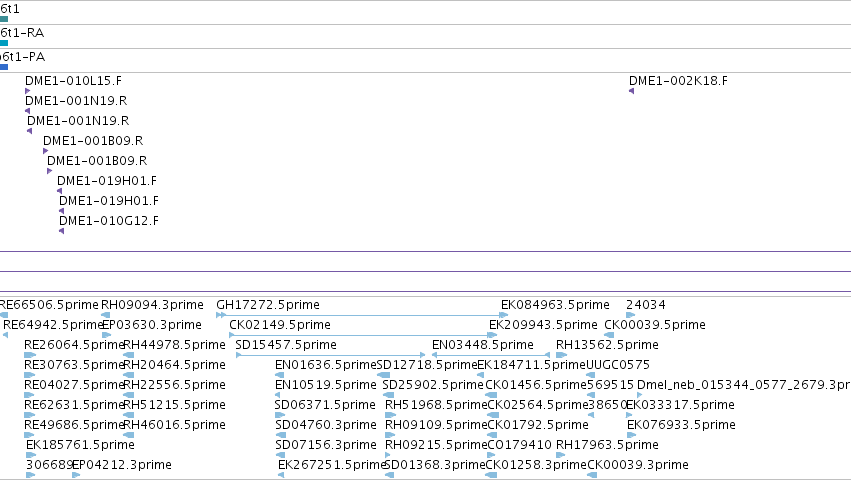851x480 pixels.
Task: Select the 6t1-PA protein label
Action: 22,56
